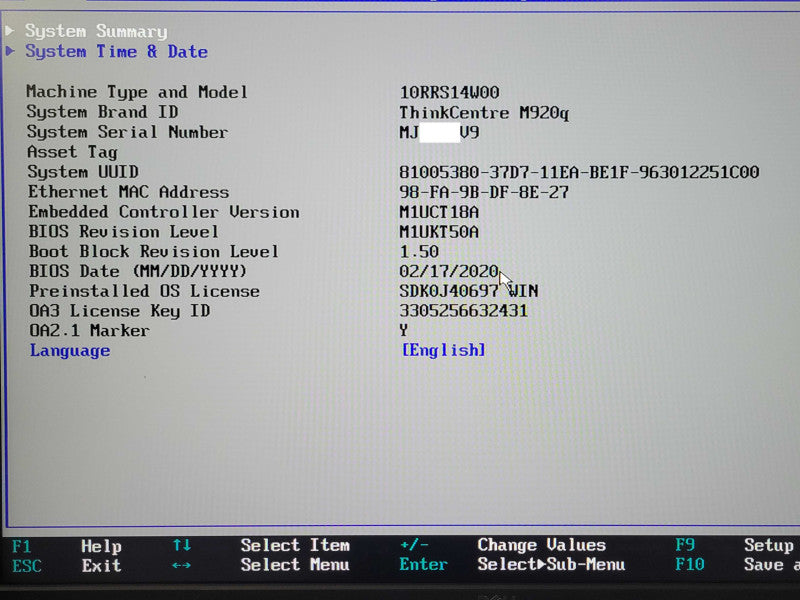Click the ESC key hint
This screenshot has width=800, height=600.
click(27, 566)
